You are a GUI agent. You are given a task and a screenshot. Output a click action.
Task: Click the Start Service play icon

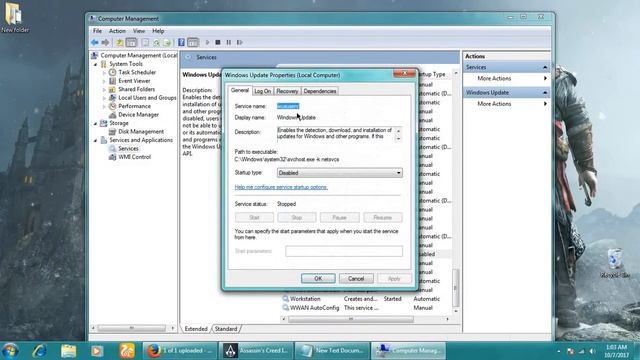[x=207, y=42]
